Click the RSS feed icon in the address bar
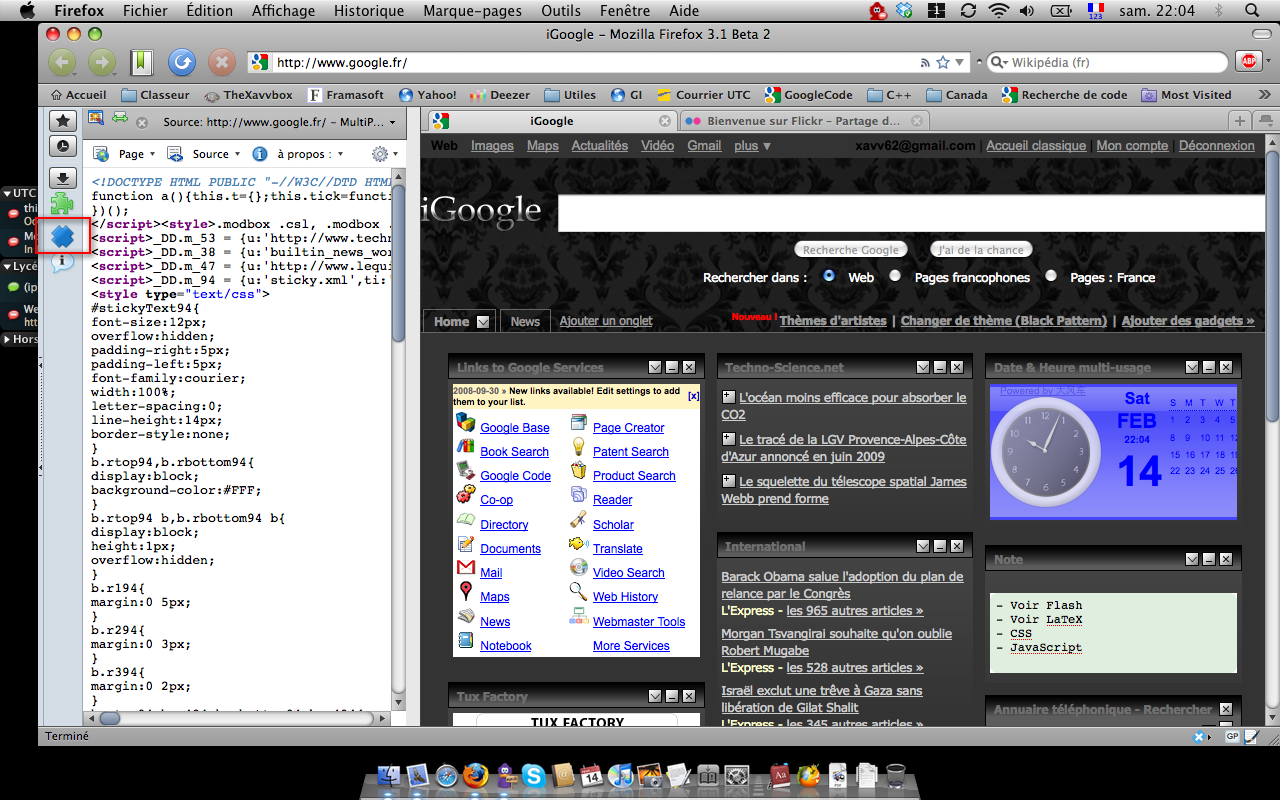Image resolution: width=1280 pixels, height=800 pixels. (x=923, y=62)
